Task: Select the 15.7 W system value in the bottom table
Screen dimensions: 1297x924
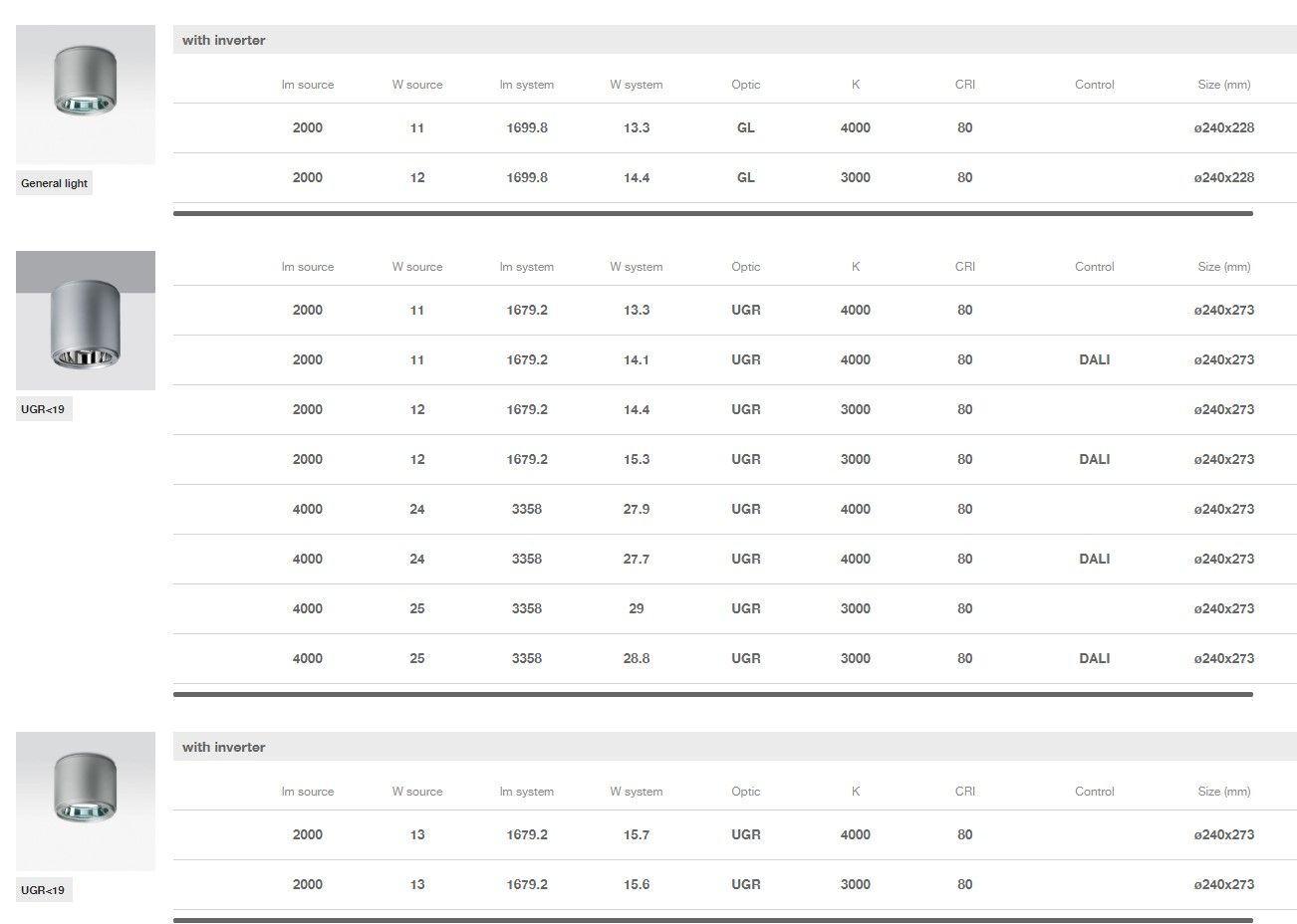Action: 636,834
